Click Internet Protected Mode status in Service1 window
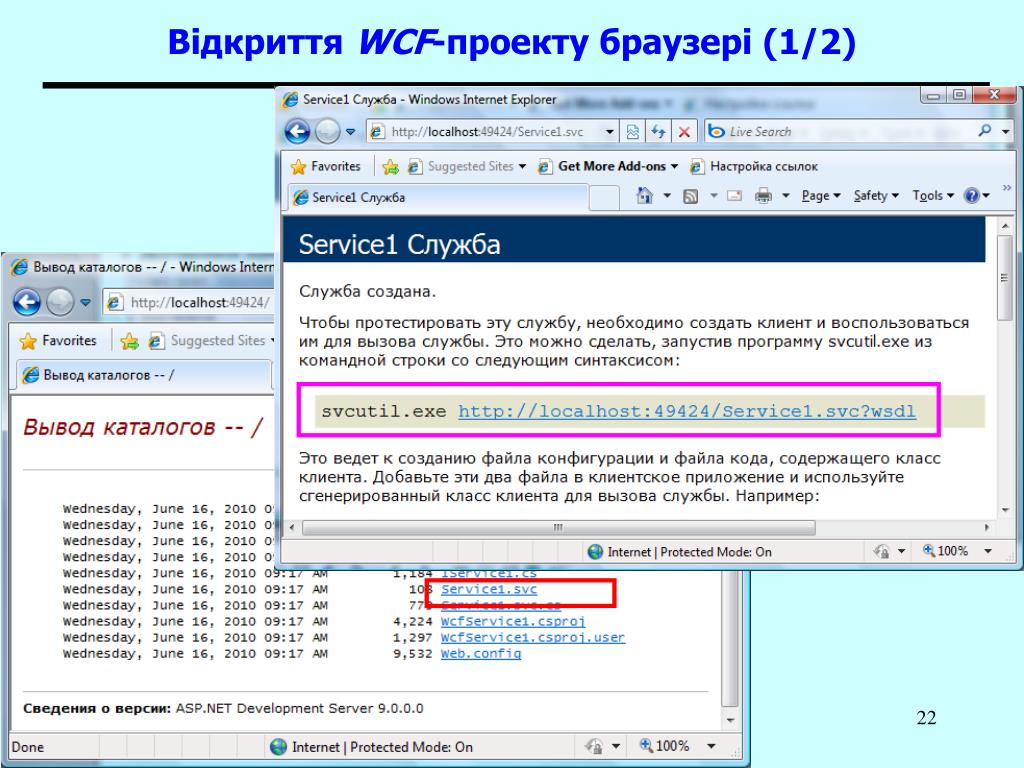The height and width of the screenshot is (768, 1024). (x=679, y=552)
